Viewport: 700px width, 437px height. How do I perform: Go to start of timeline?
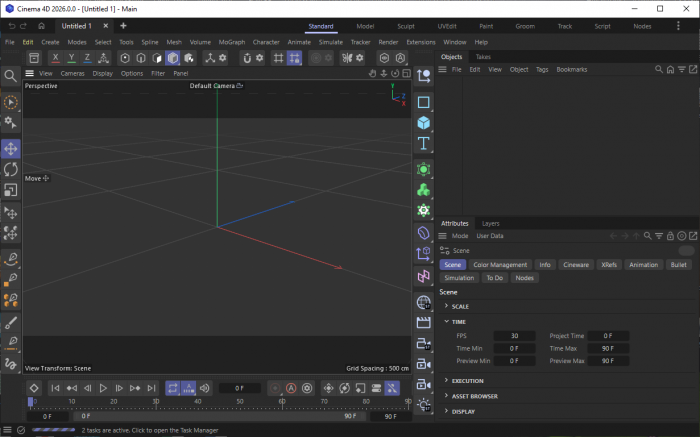(x=55, y=388)
